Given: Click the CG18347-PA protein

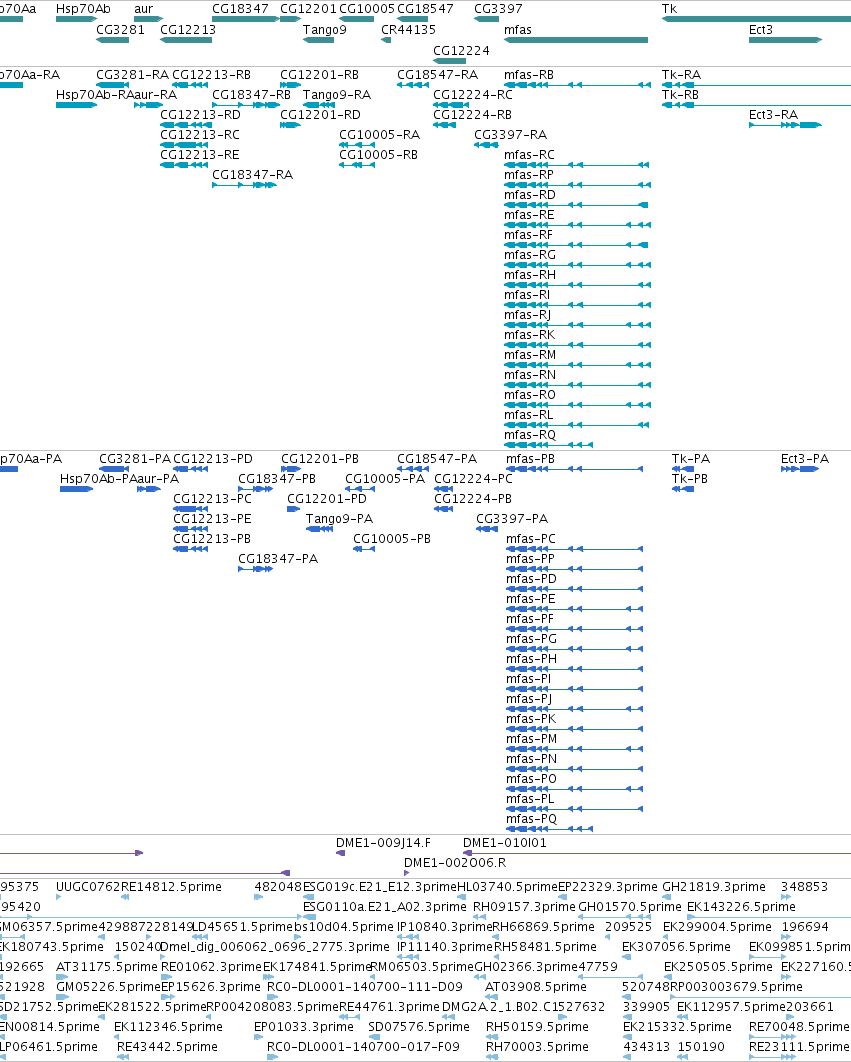Looking at the screenshot, I should [x=255, y=569].
